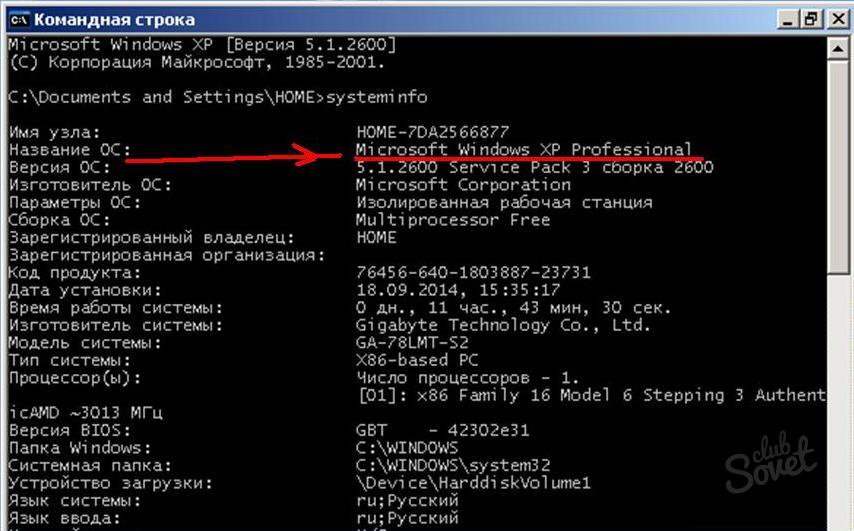Maximize the Командная строка window

tap(811, 18)
